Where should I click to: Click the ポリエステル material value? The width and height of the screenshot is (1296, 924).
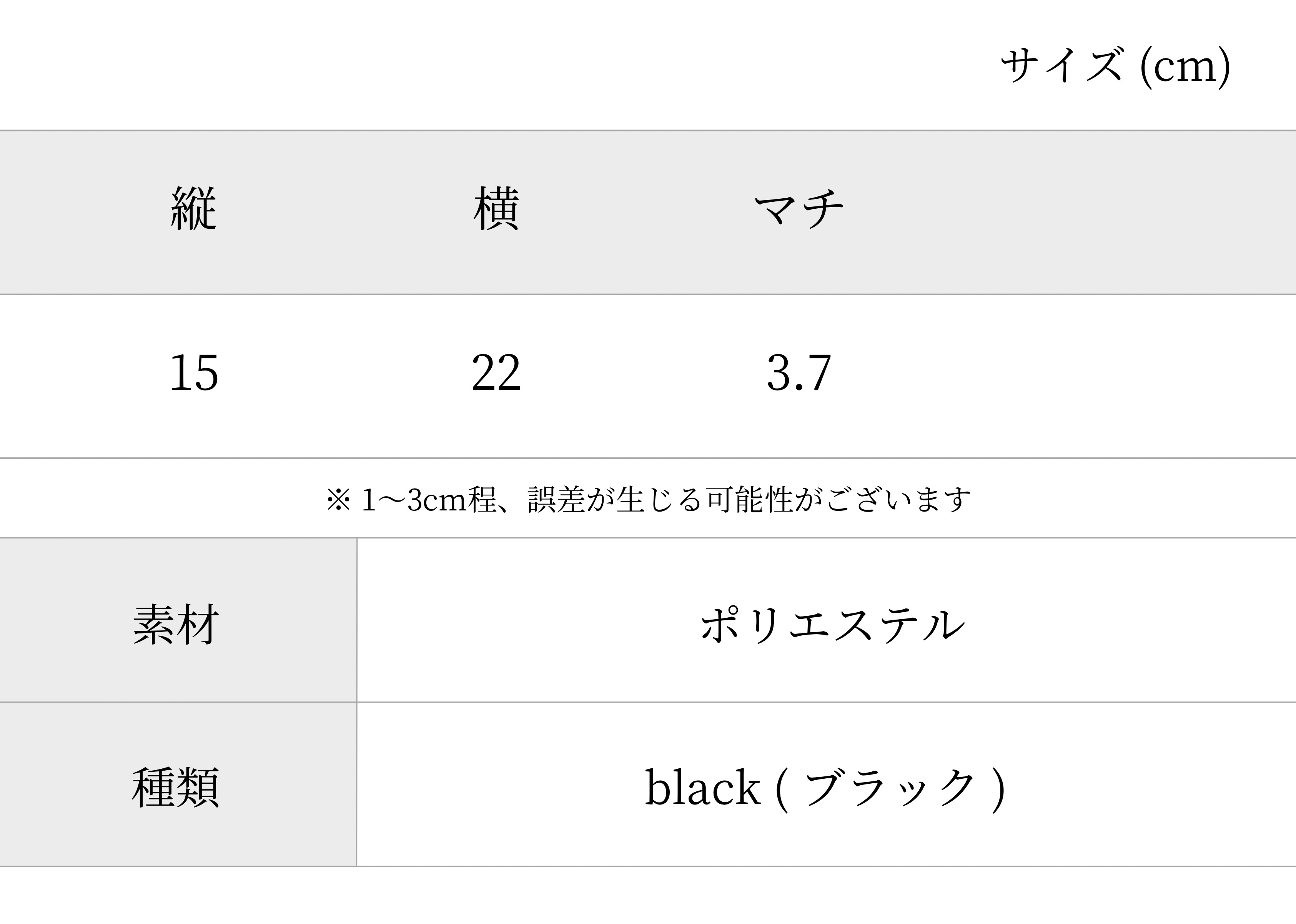pyautogui.click(x=833, y=625)
